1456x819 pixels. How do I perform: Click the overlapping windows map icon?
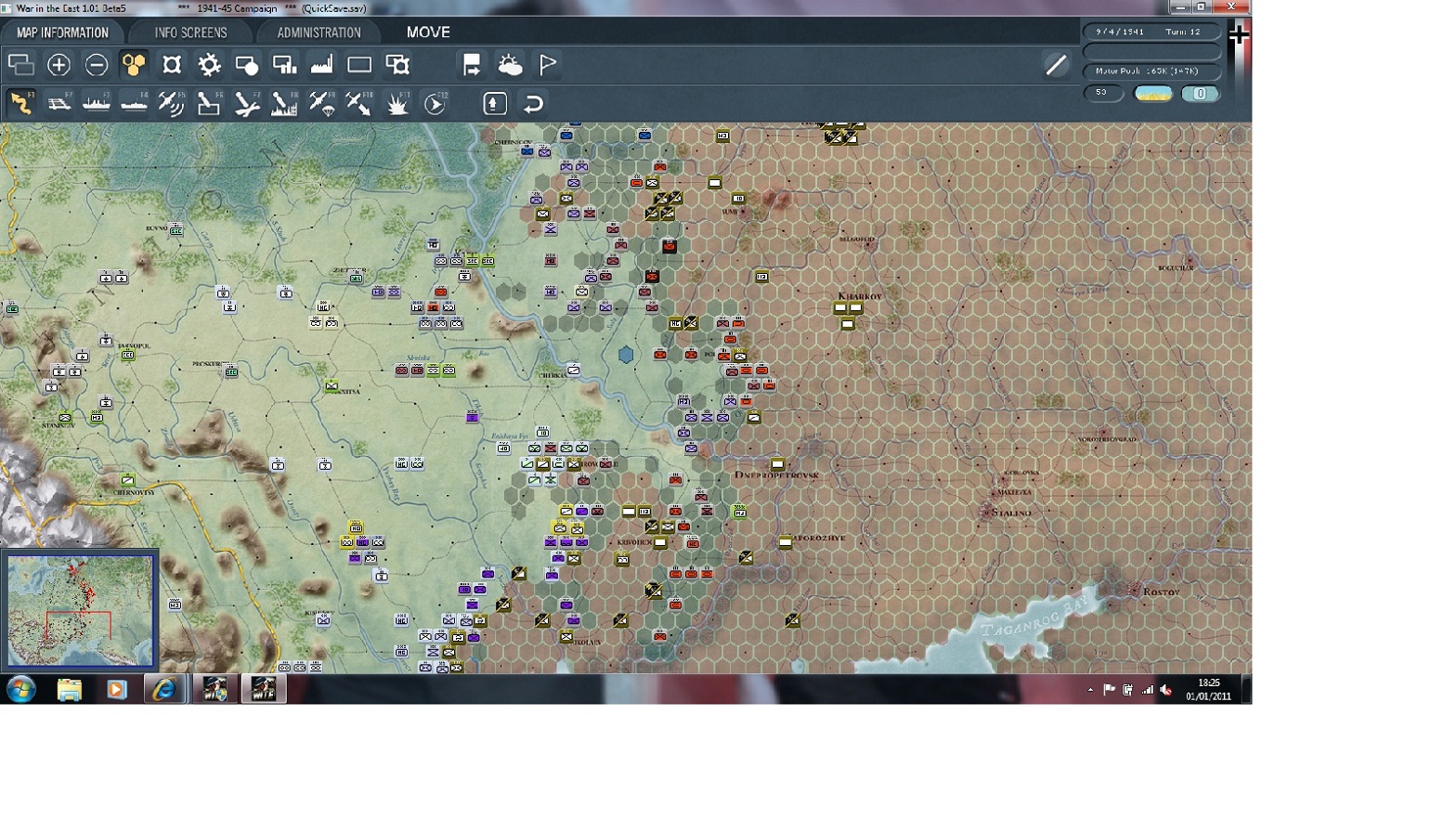click(20, 65)
